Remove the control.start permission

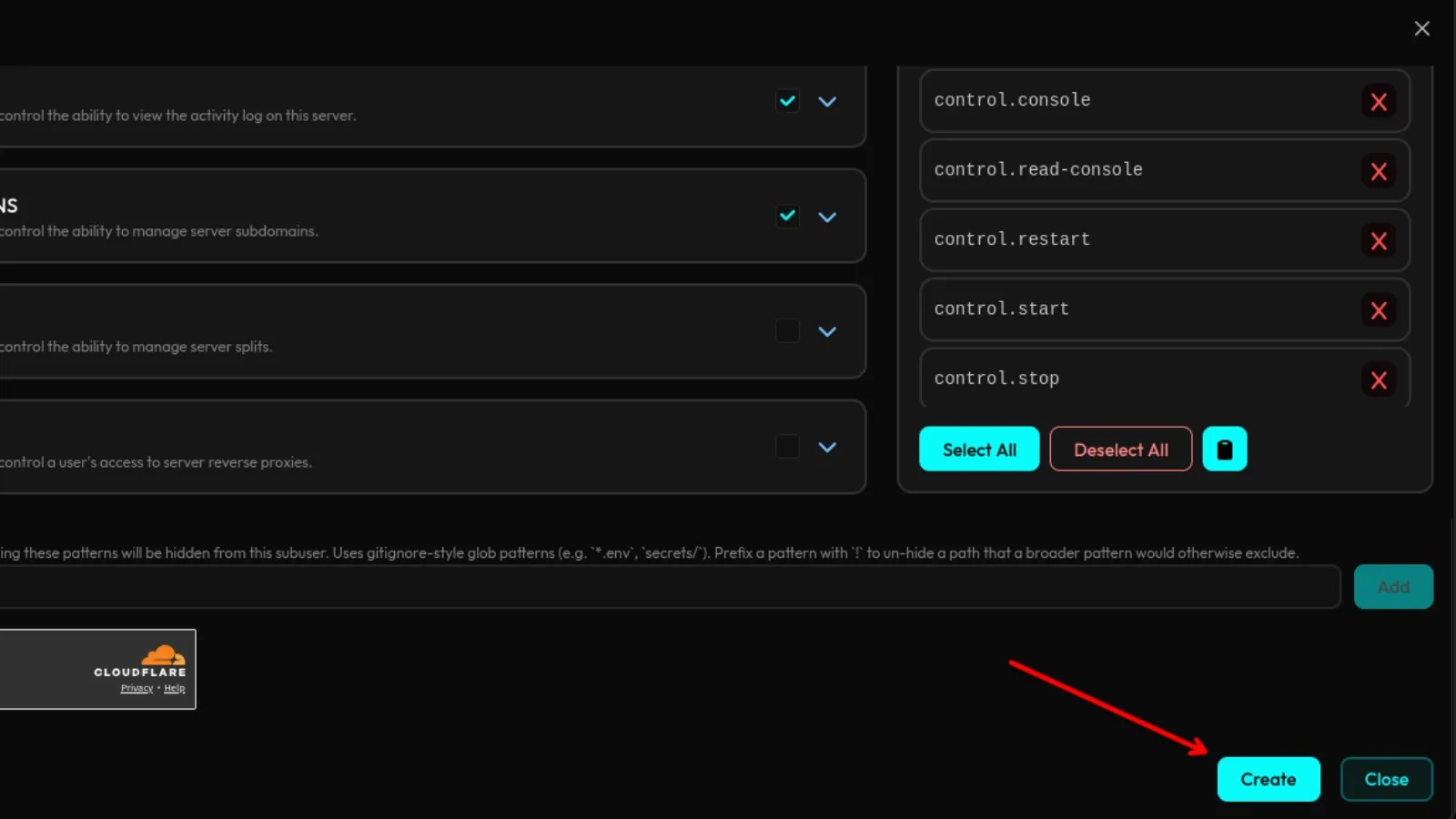(x=1379, y=310)
